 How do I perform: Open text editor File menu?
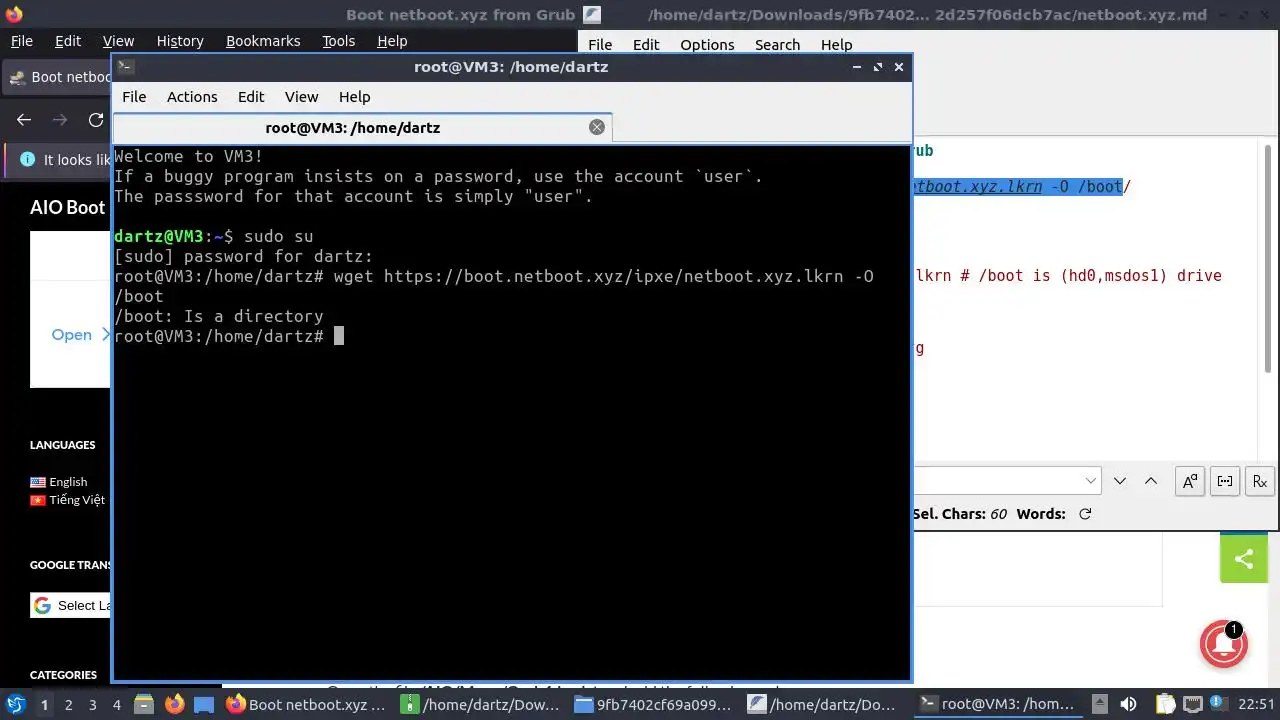(600, 45)
